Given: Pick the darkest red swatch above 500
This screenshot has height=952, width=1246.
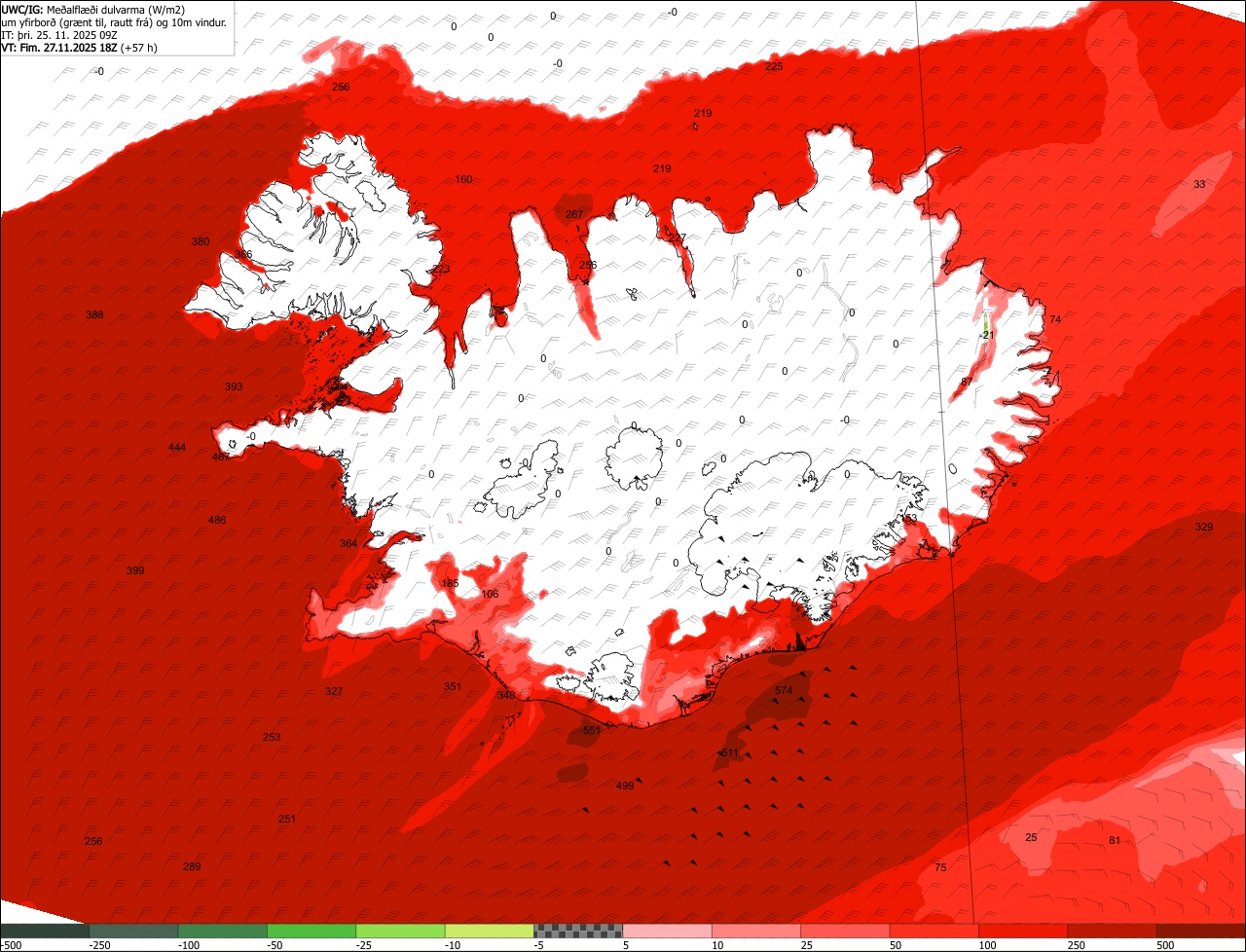Looking at the screenshot, I should tap(1201, 930).
